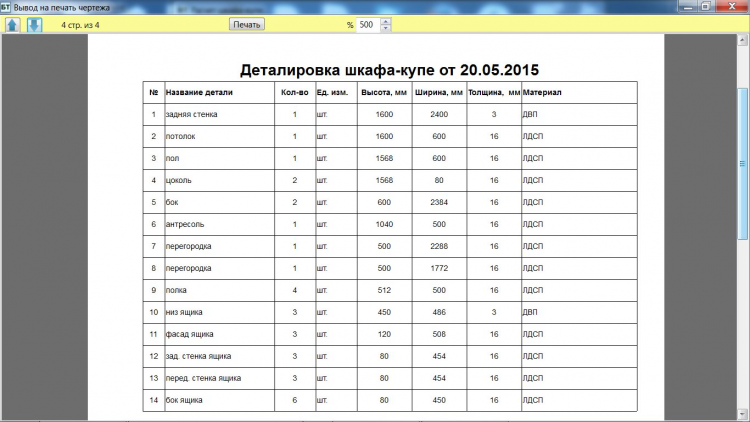Maximize the print preview window
Viewport: 750px width, 422px height.
pyautogui.click(x=706, y=6)
